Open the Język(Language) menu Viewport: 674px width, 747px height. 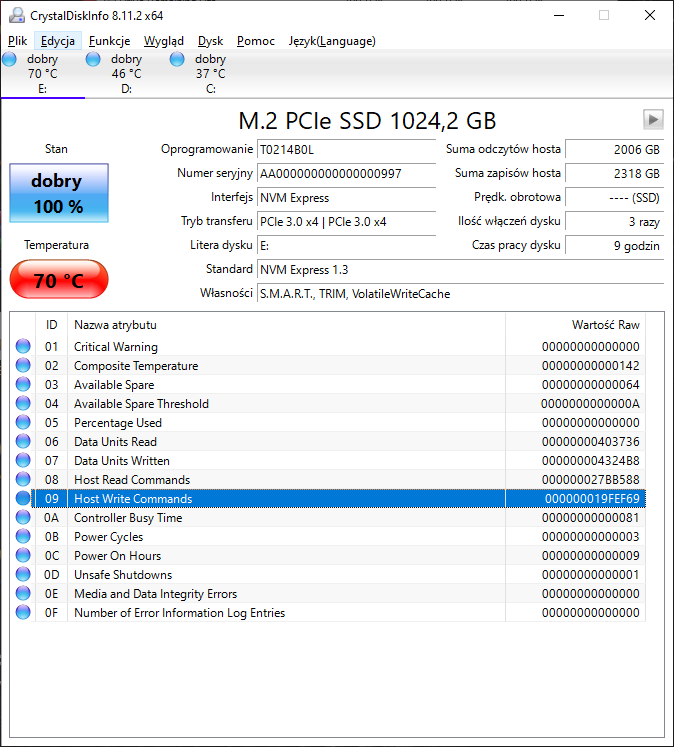pos(332,41)
